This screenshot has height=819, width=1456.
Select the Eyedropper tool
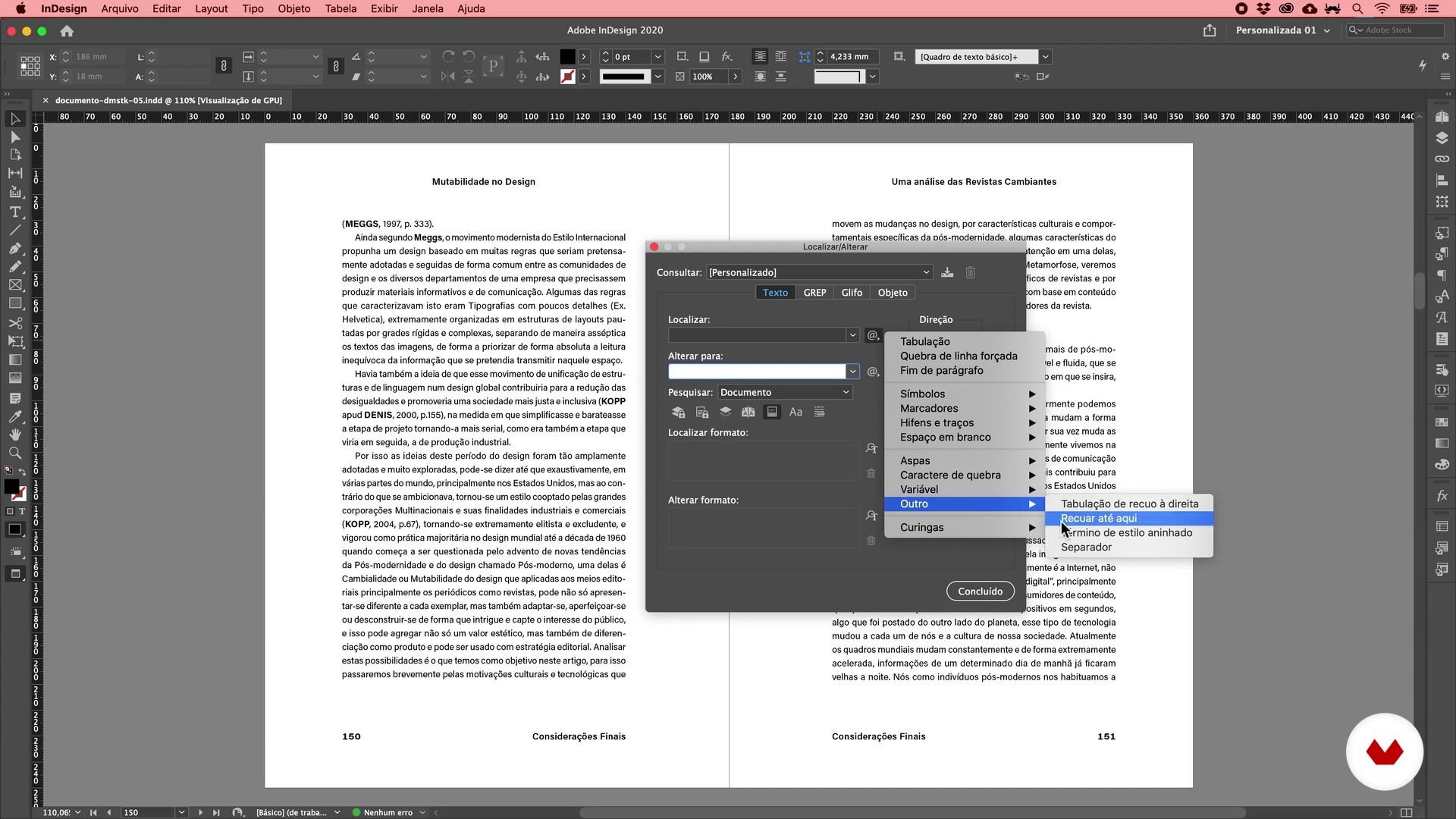tap(14, 416)
